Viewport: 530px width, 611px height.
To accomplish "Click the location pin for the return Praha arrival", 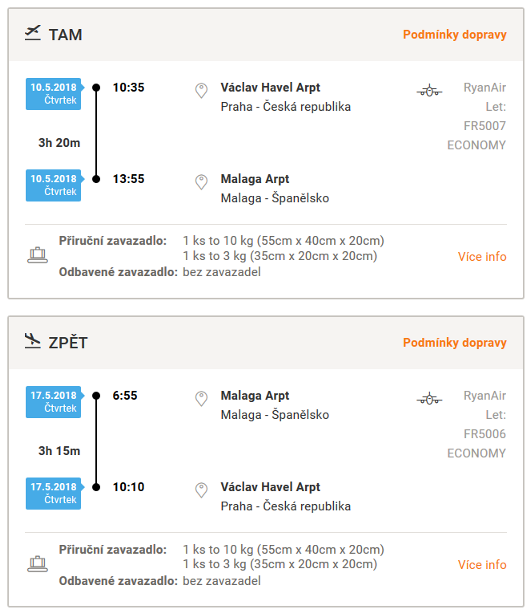I will [201, 490].
